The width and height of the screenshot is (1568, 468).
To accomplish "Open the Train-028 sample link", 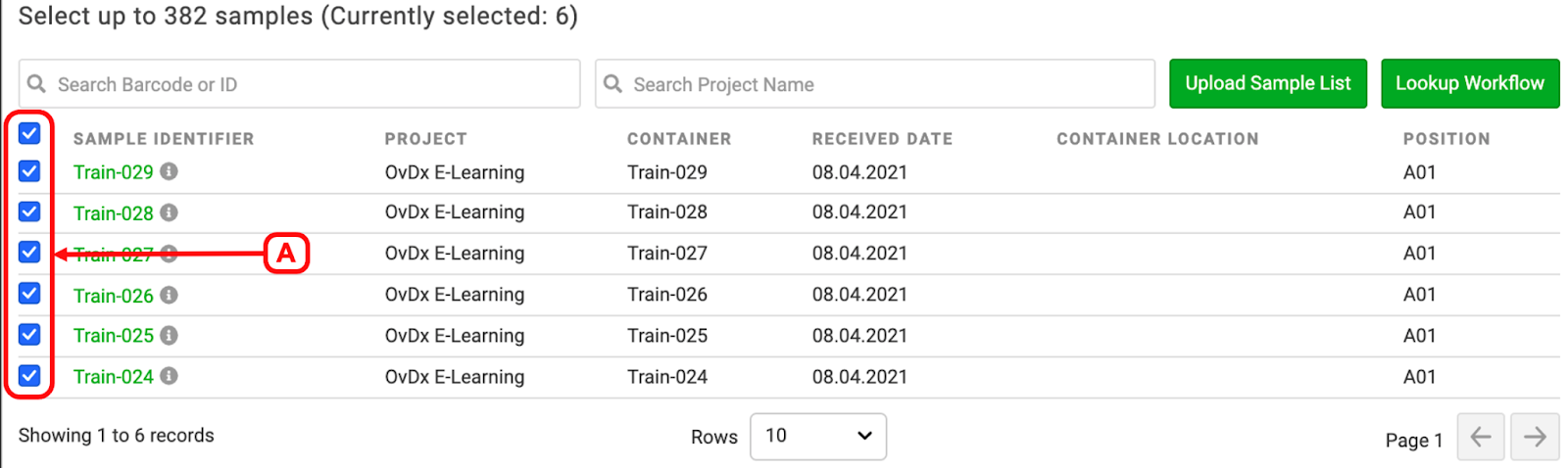I will 114,213.
